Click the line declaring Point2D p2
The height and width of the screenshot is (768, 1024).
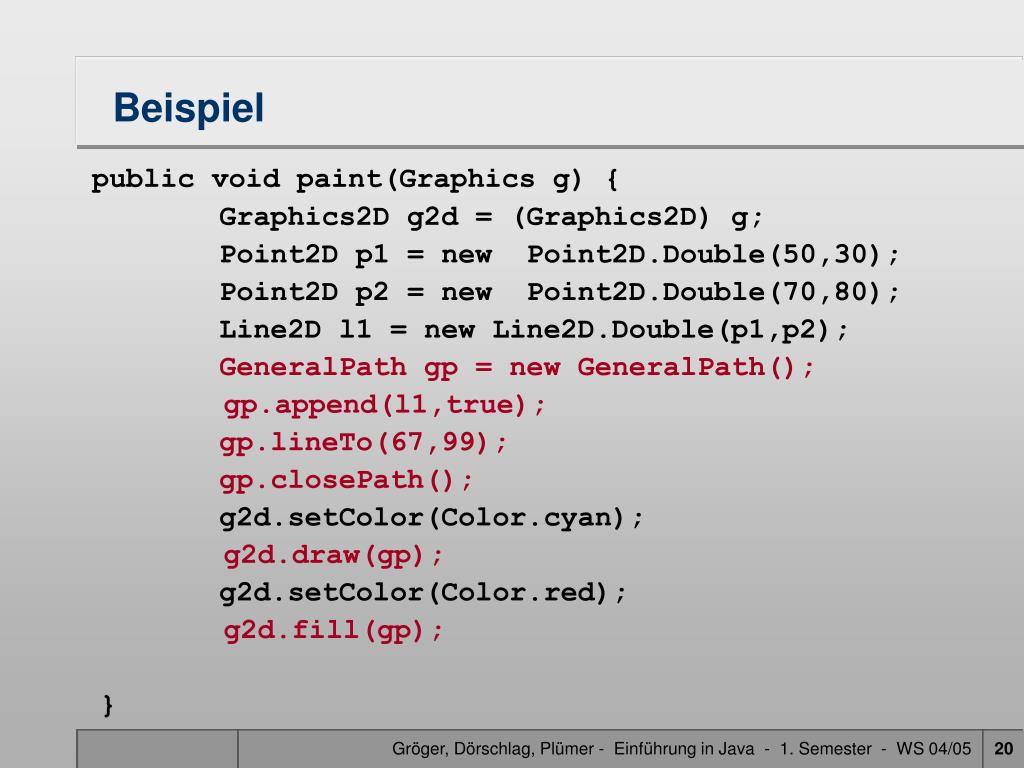tap(560, 292)
